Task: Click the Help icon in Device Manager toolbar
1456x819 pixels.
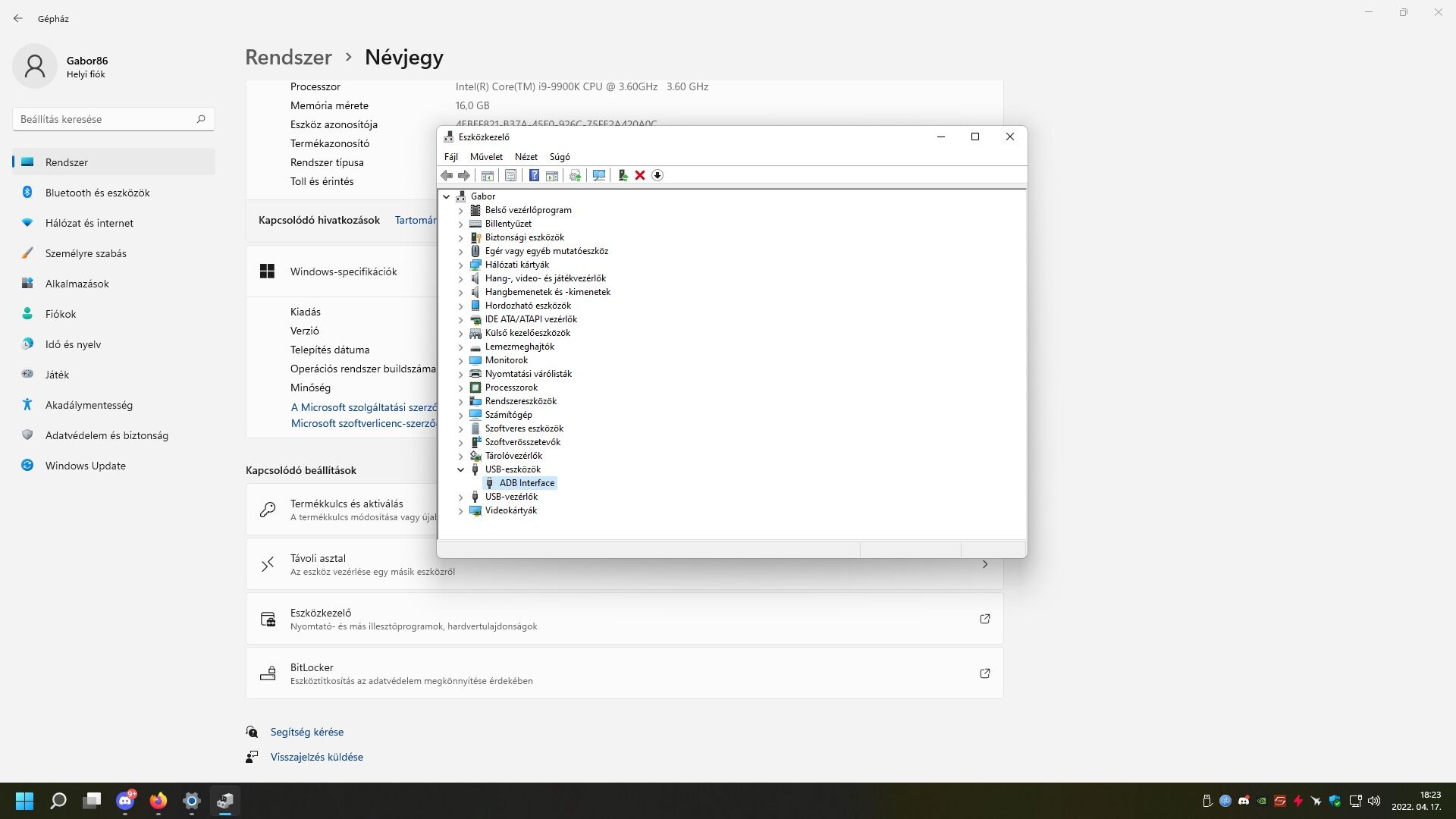Action: [x=534, y=175]
